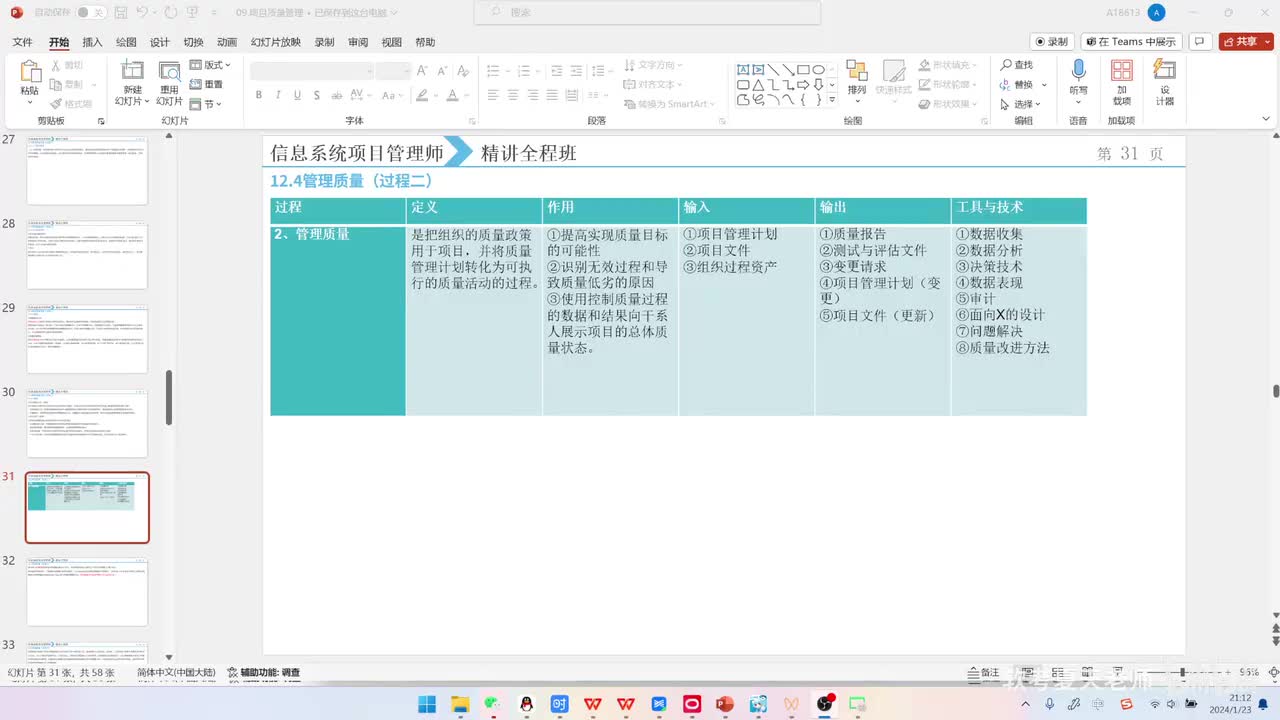This screenshot has height=720, width=1280.
Task: Open the Help (帮助) tab
Action: tap(425, 42)
